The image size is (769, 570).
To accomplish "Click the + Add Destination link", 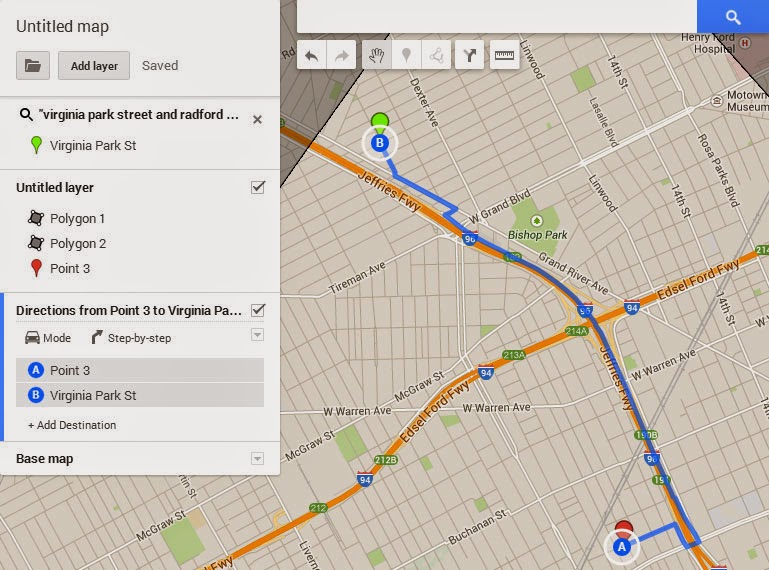I will pos(72,425).
